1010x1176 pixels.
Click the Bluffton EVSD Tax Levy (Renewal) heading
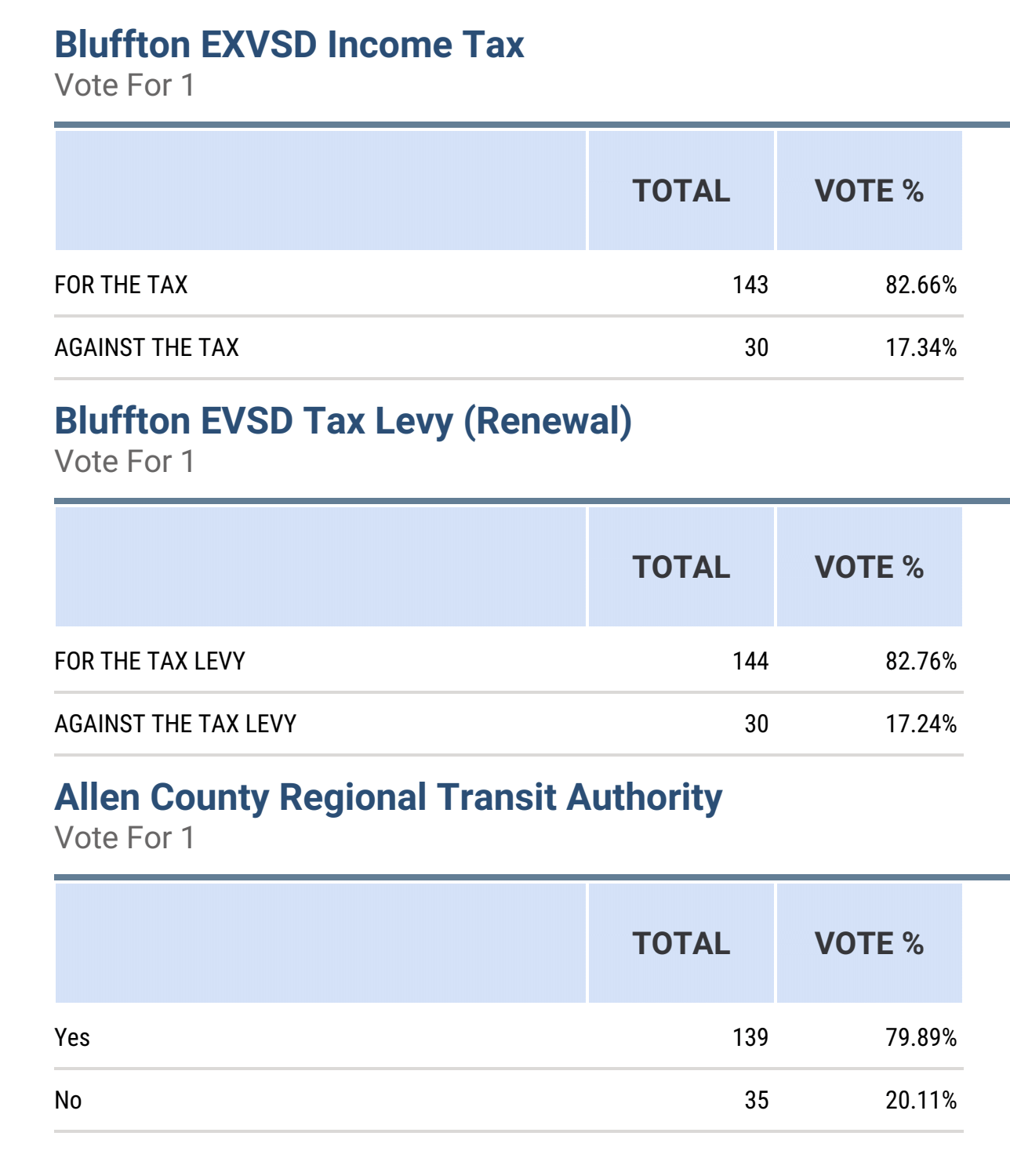pos(343,422)
